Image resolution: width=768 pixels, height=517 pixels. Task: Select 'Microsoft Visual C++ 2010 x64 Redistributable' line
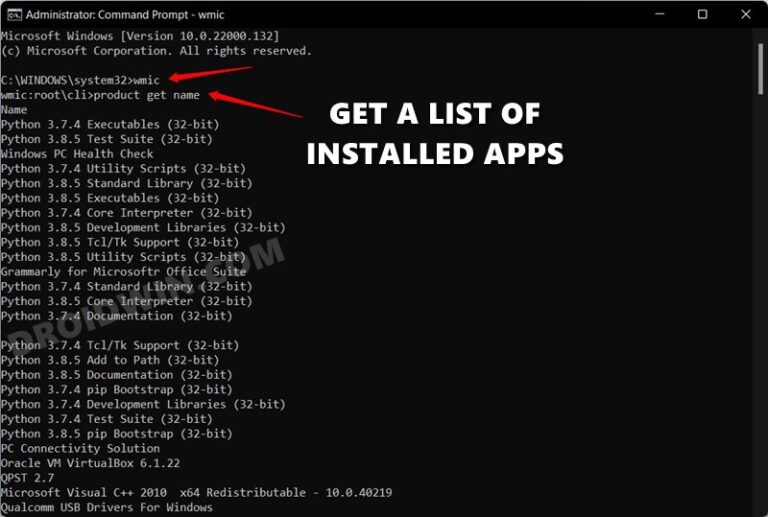pos(196,492)
